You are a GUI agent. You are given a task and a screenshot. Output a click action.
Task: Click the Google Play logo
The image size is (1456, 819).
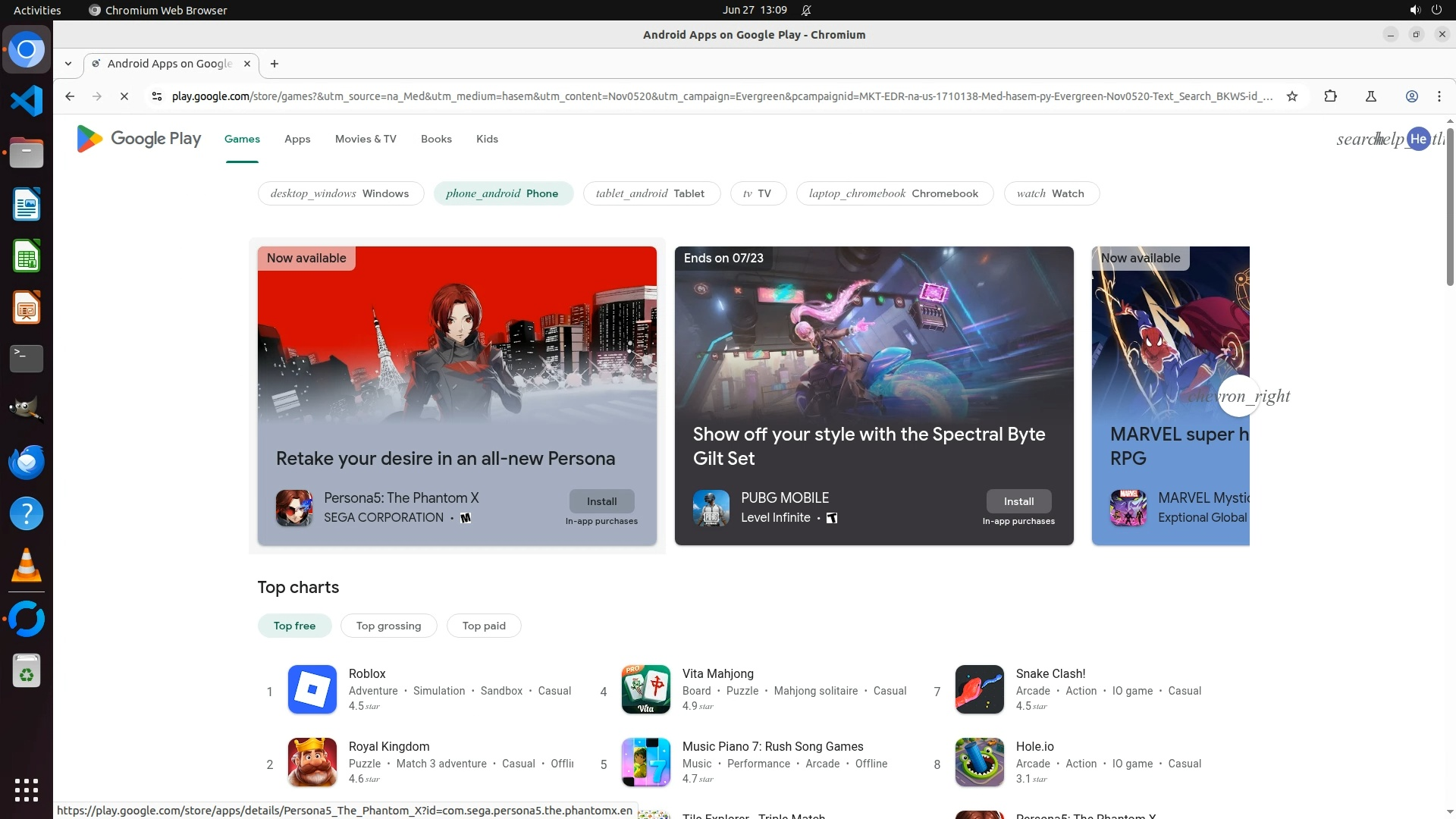[139, 139]
